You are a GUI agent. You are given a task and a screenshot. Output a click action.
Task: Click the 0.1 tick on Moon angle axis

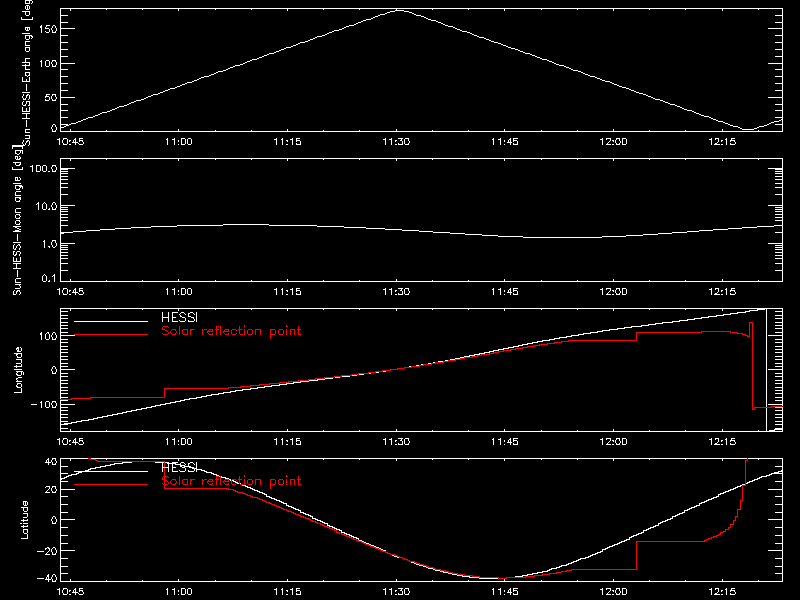click(x=48, y=278)
